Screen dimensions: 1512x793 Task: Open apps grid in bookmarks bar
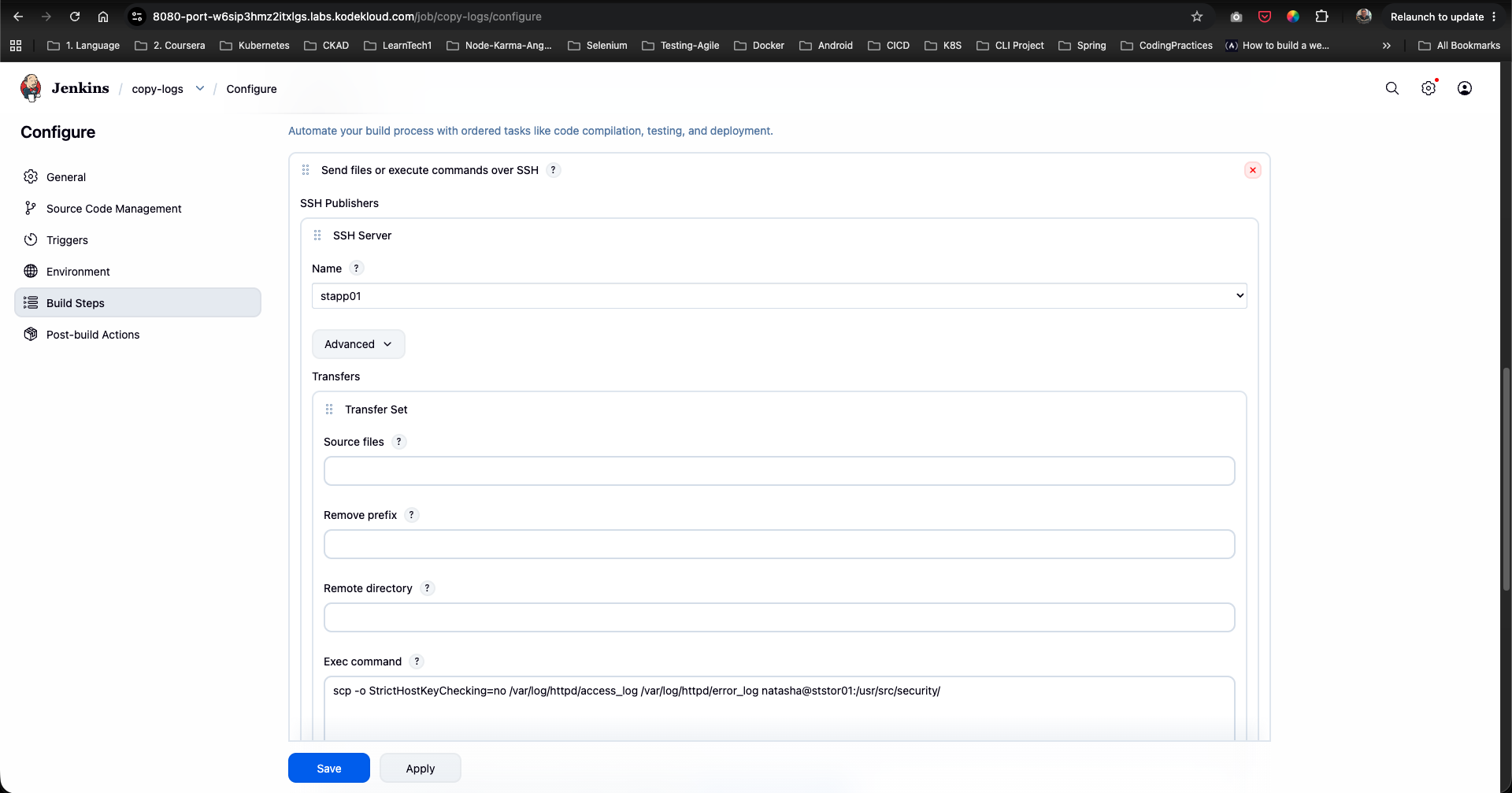16,46
